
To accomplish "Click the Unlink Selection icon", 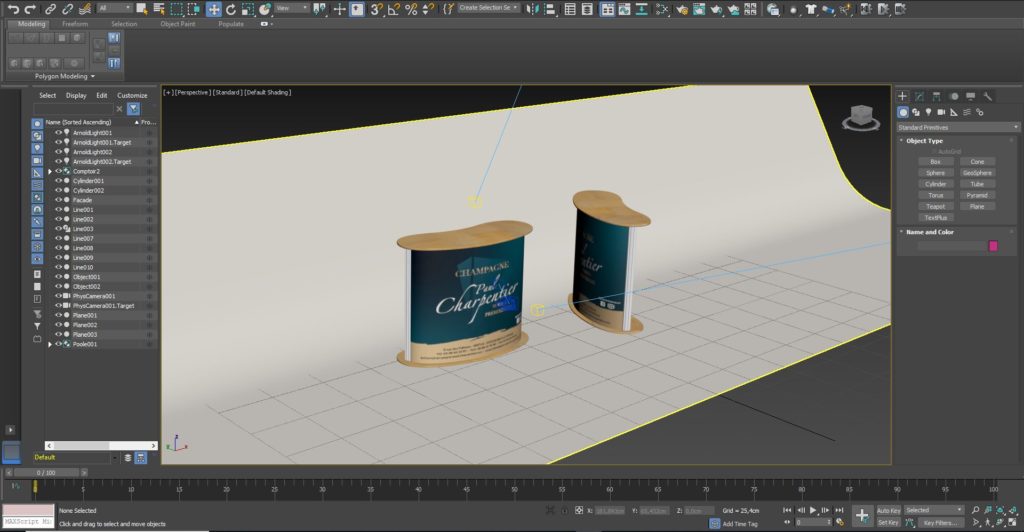I will [67, 9].
